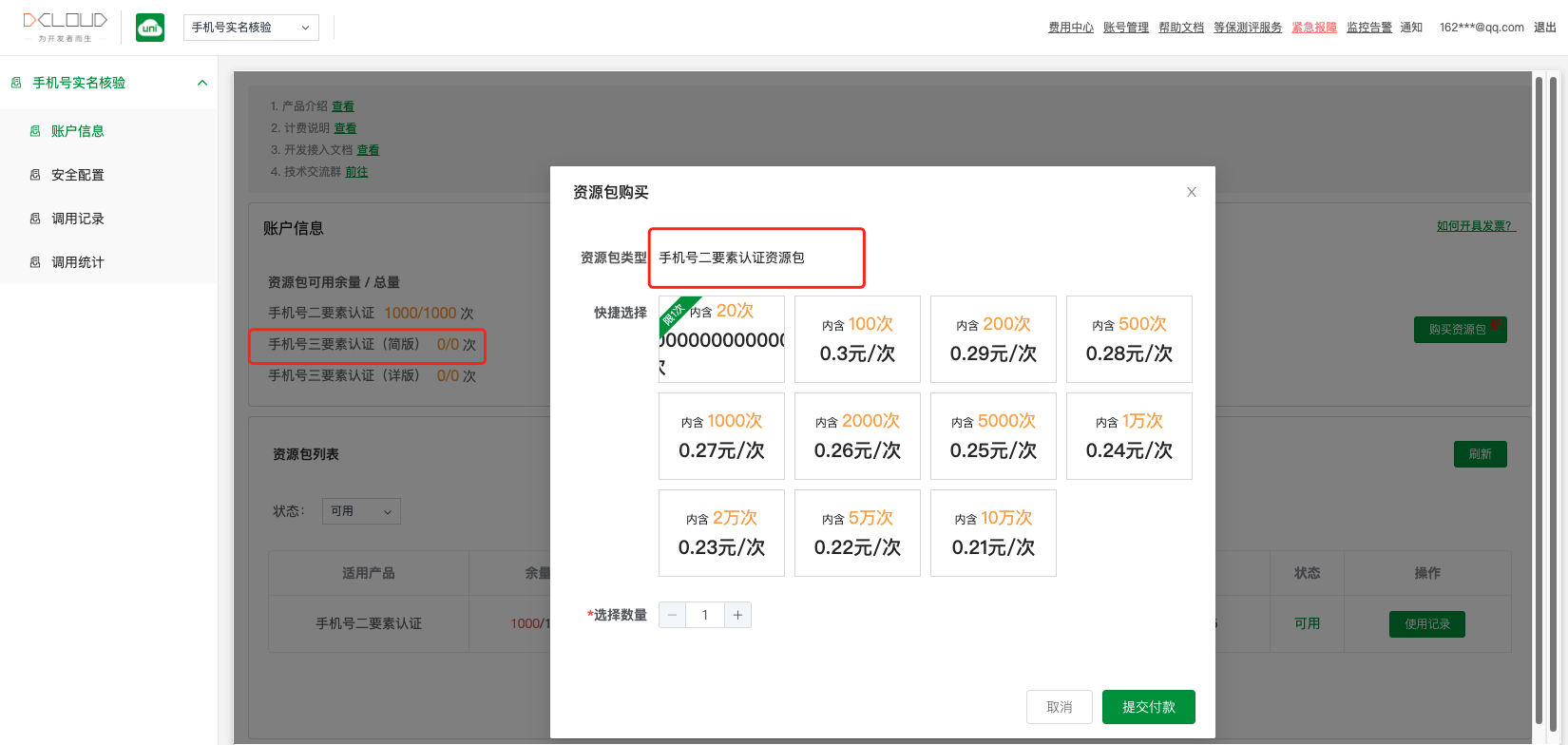Collapse the 手机号实名核验 sidebar section

(x=202, y=83)
